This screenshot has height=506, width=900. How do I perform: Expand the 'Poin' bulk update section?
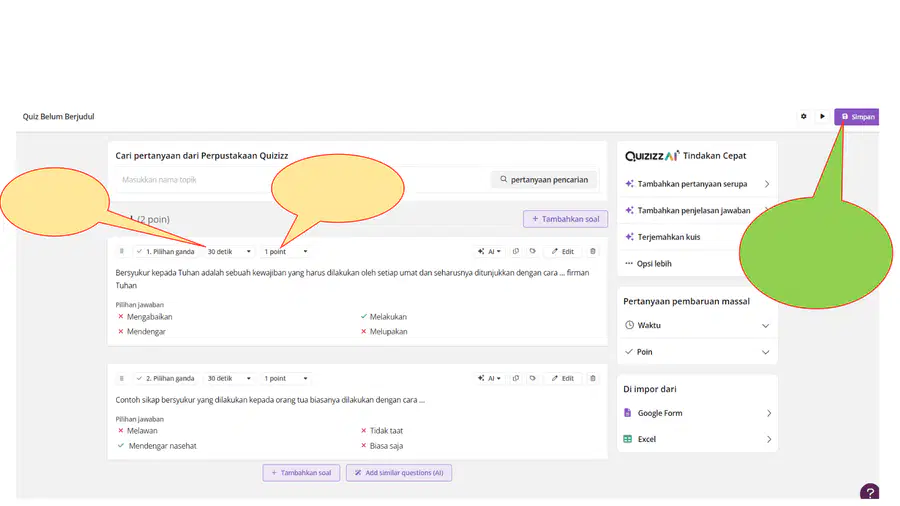tap(697, 352)
